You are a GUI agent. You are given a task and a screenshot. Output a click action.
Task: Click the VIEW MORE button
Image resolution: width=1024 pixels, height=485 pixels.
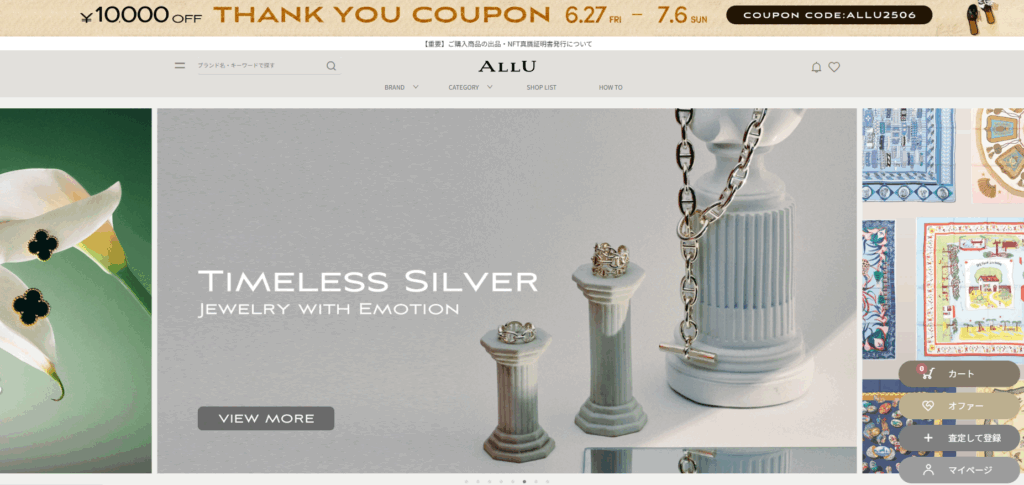tap(266, 418)
